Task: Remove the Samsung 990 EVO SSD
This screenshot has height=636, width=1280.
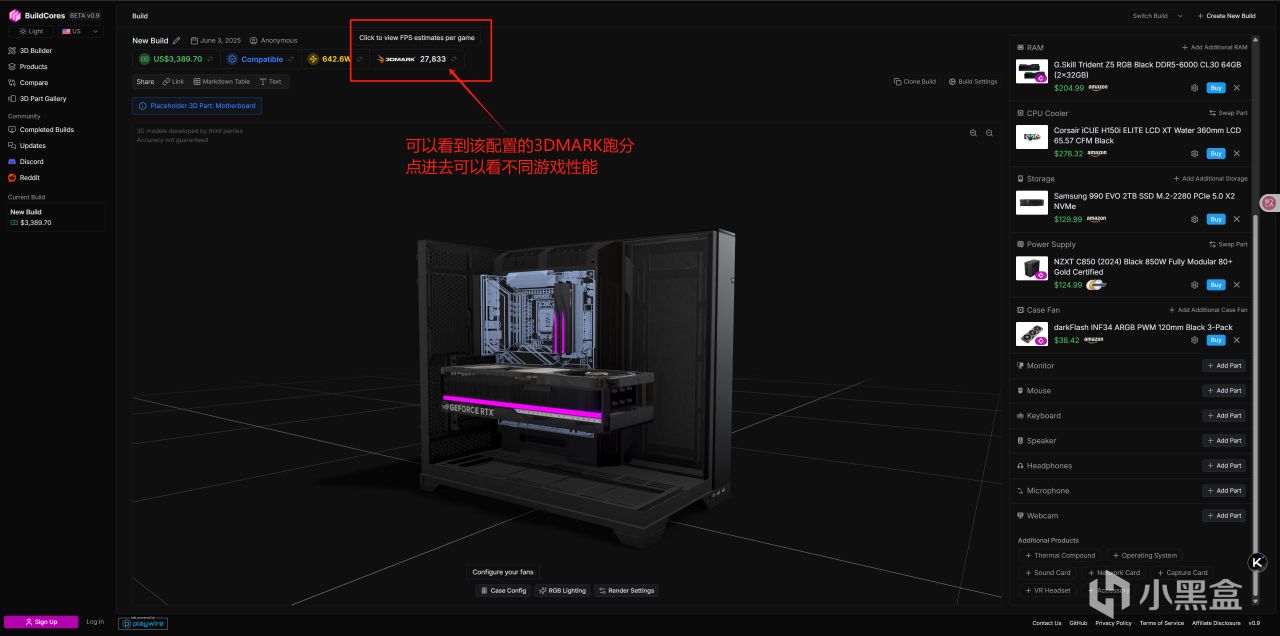Action: tap(1237, 219)
